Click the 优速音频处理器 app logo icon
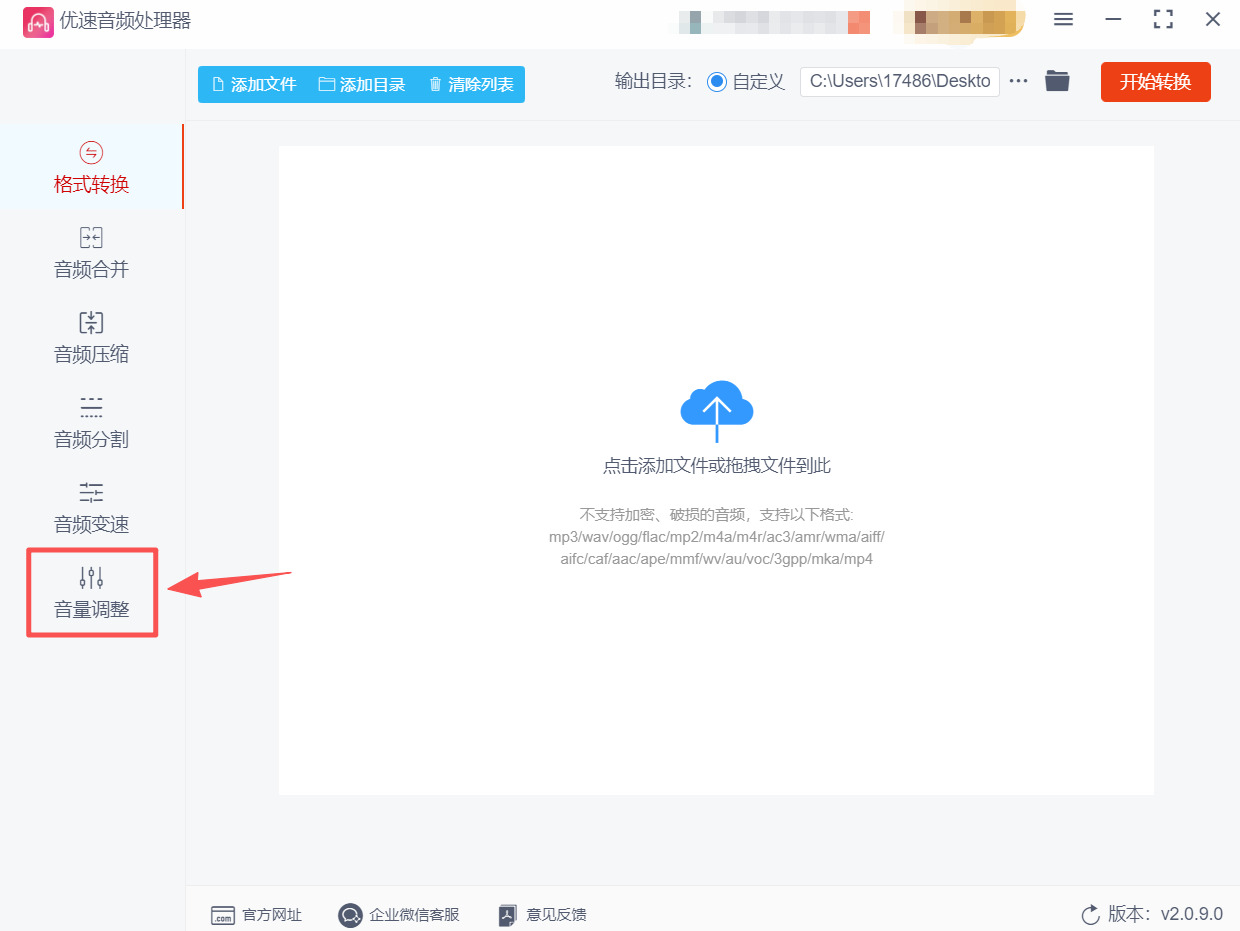 pos(38,22)
